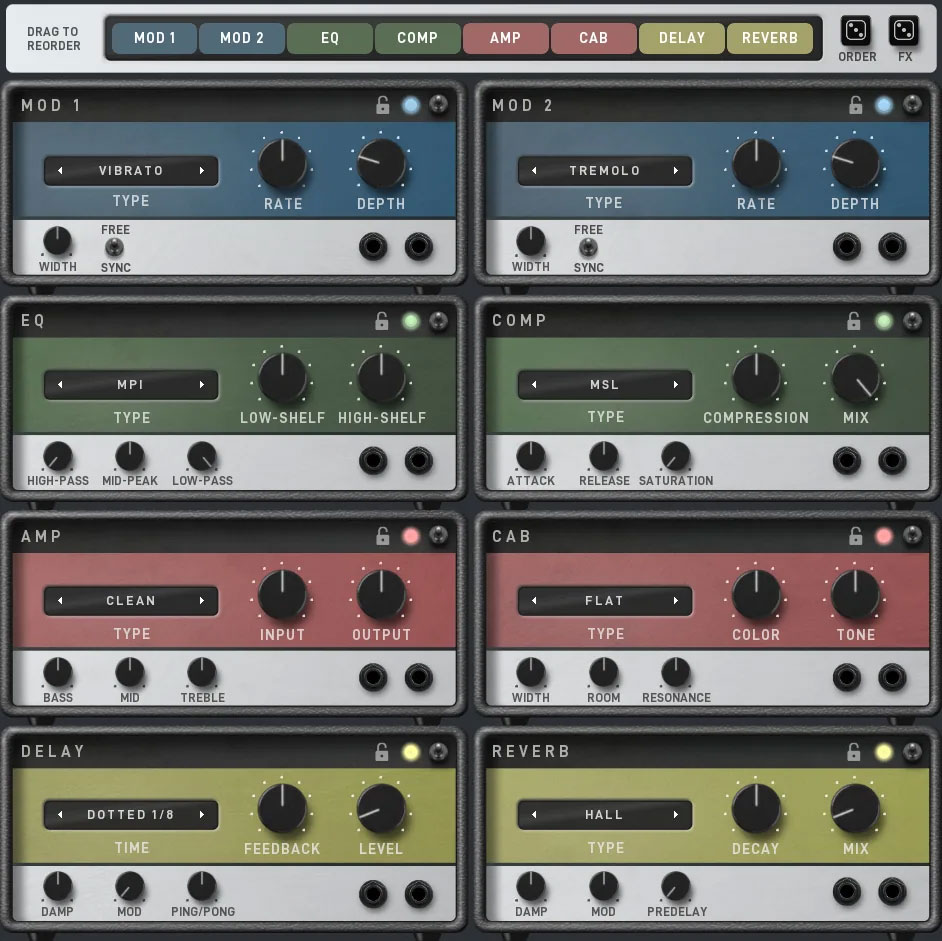Screen dimensions: 942x941
Task: Toggle the blue power LED on MOD 2
Action: (883, 104)
